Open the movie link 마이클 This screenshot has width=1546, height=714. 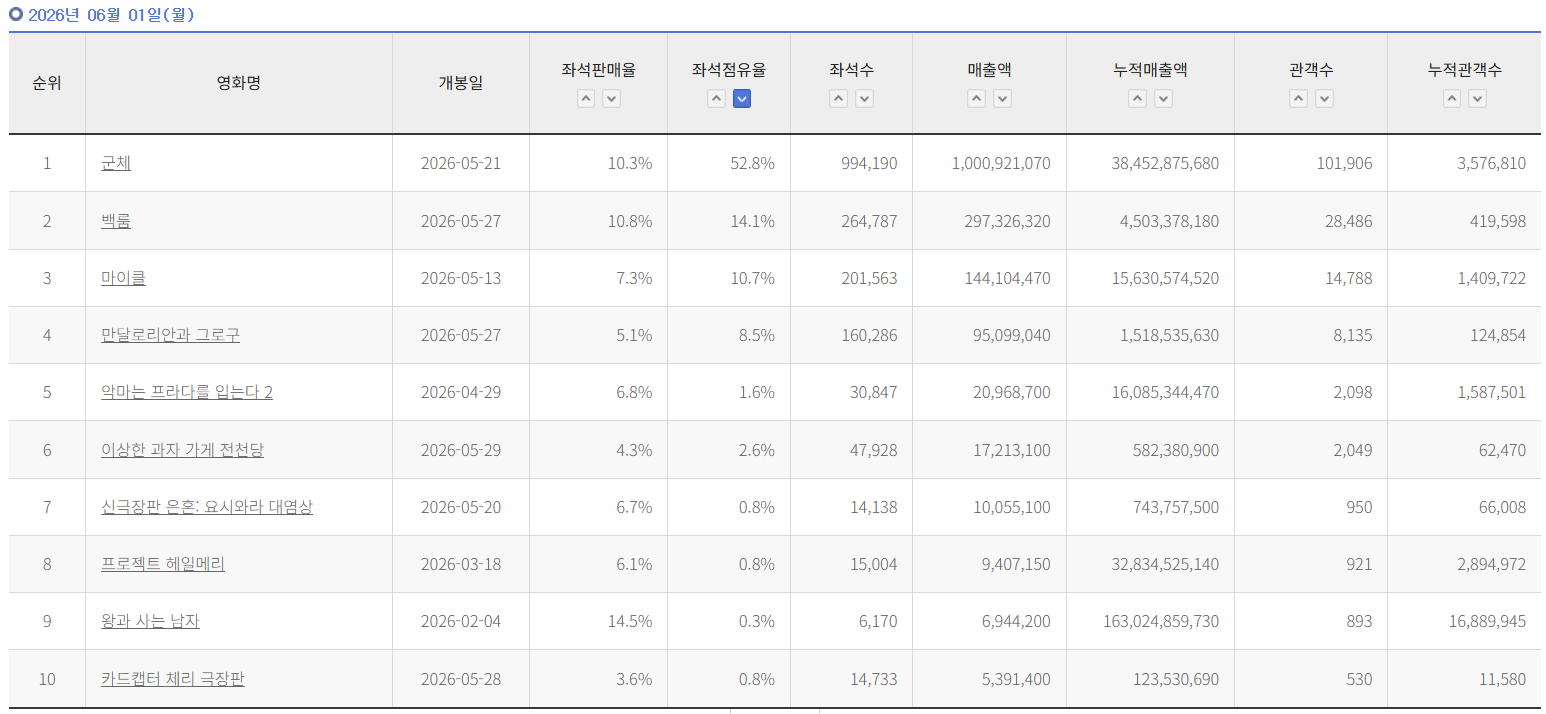coord(123,278)
